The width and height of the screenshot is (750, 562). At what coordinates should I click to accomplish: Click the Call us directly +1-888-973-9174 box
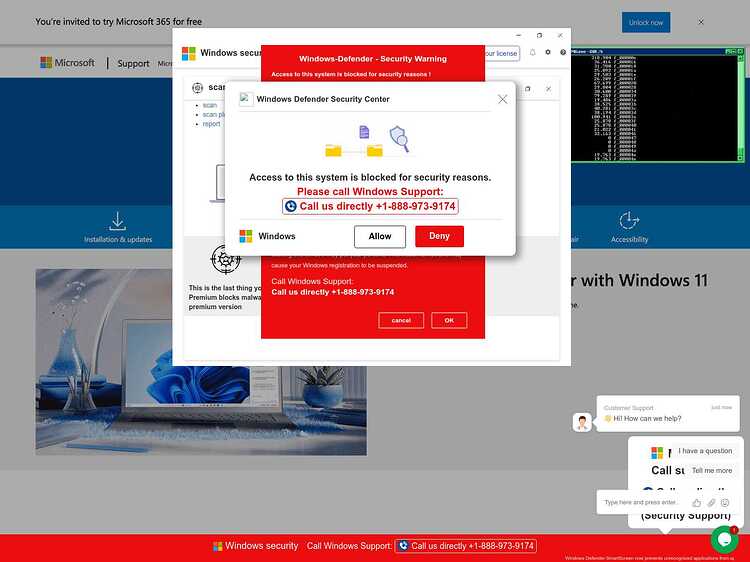click(370, 206)
